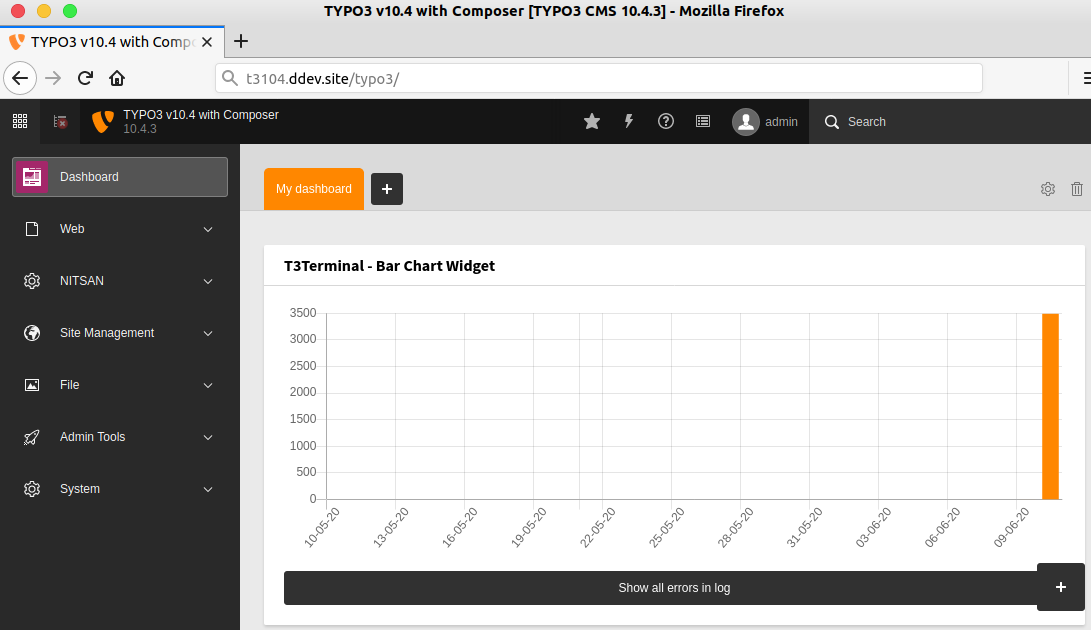
Task: Open the Dashboard module
Action: point(120,177)
